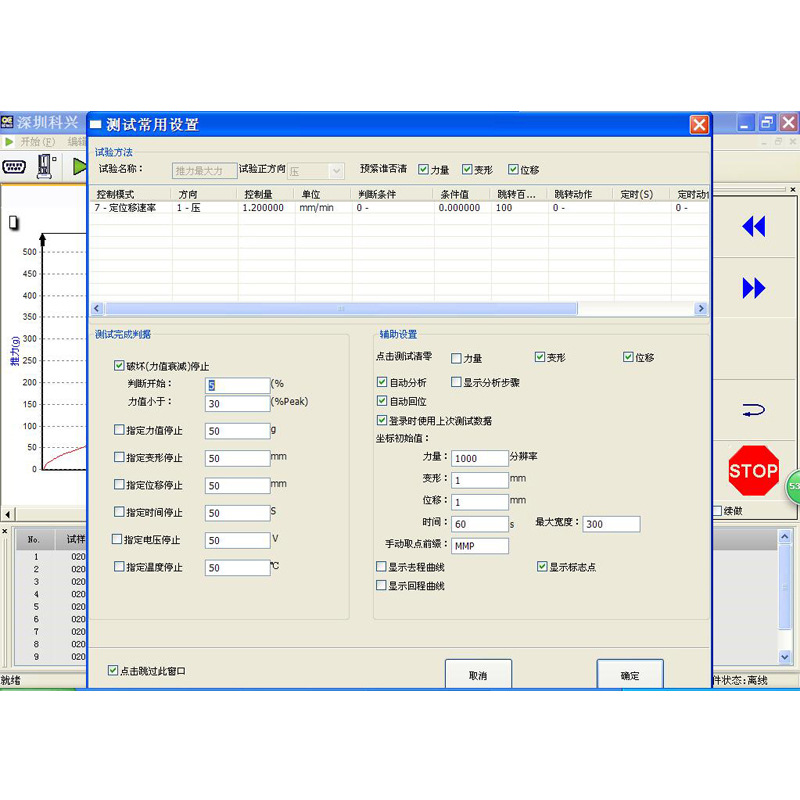This screenshot has width=800, height=800.
Task: Click scroll down arrow in main window list
Action: [785, 657]
